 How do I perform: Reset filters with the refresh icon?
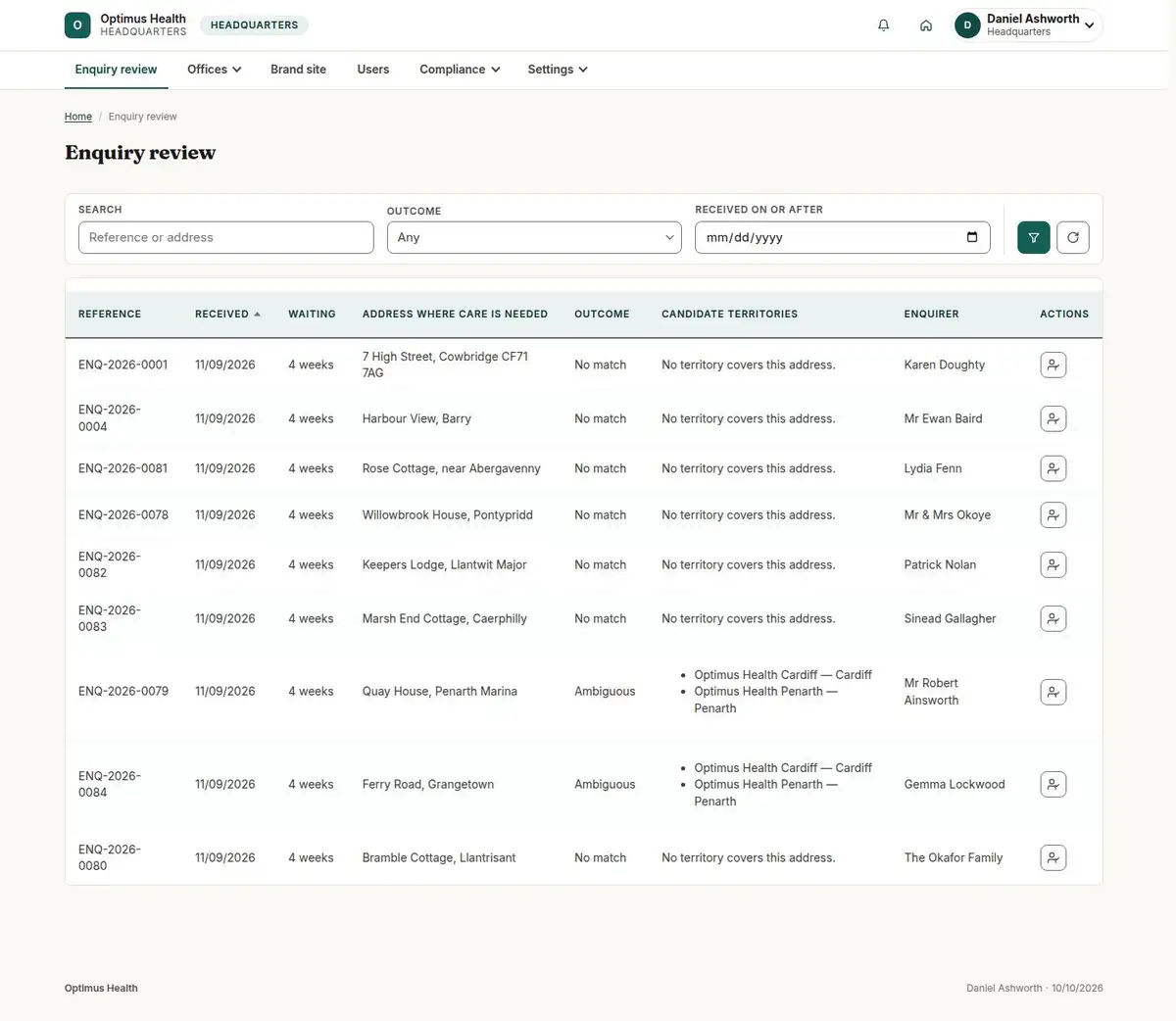click(1073, 237)
